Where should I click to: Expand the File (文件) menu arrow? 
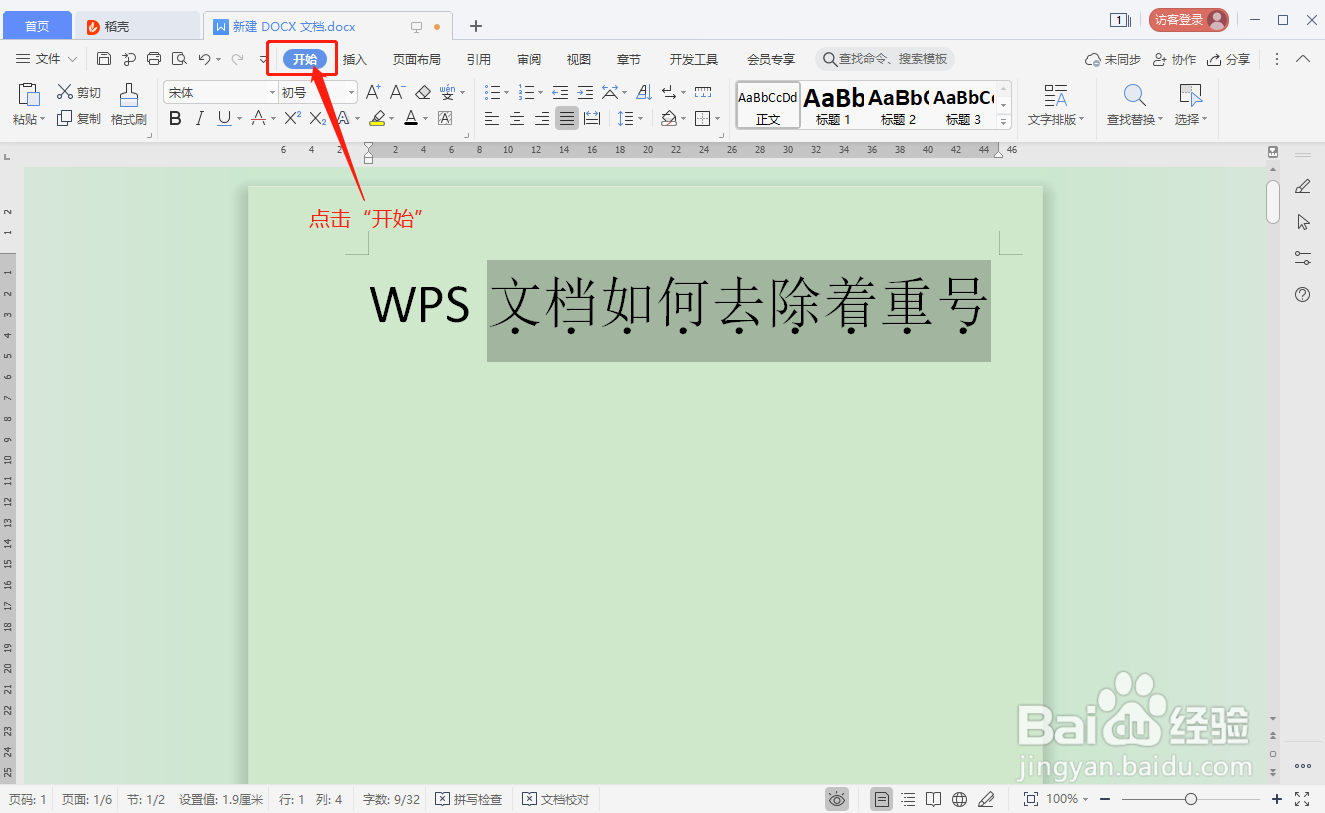(72, 60)
